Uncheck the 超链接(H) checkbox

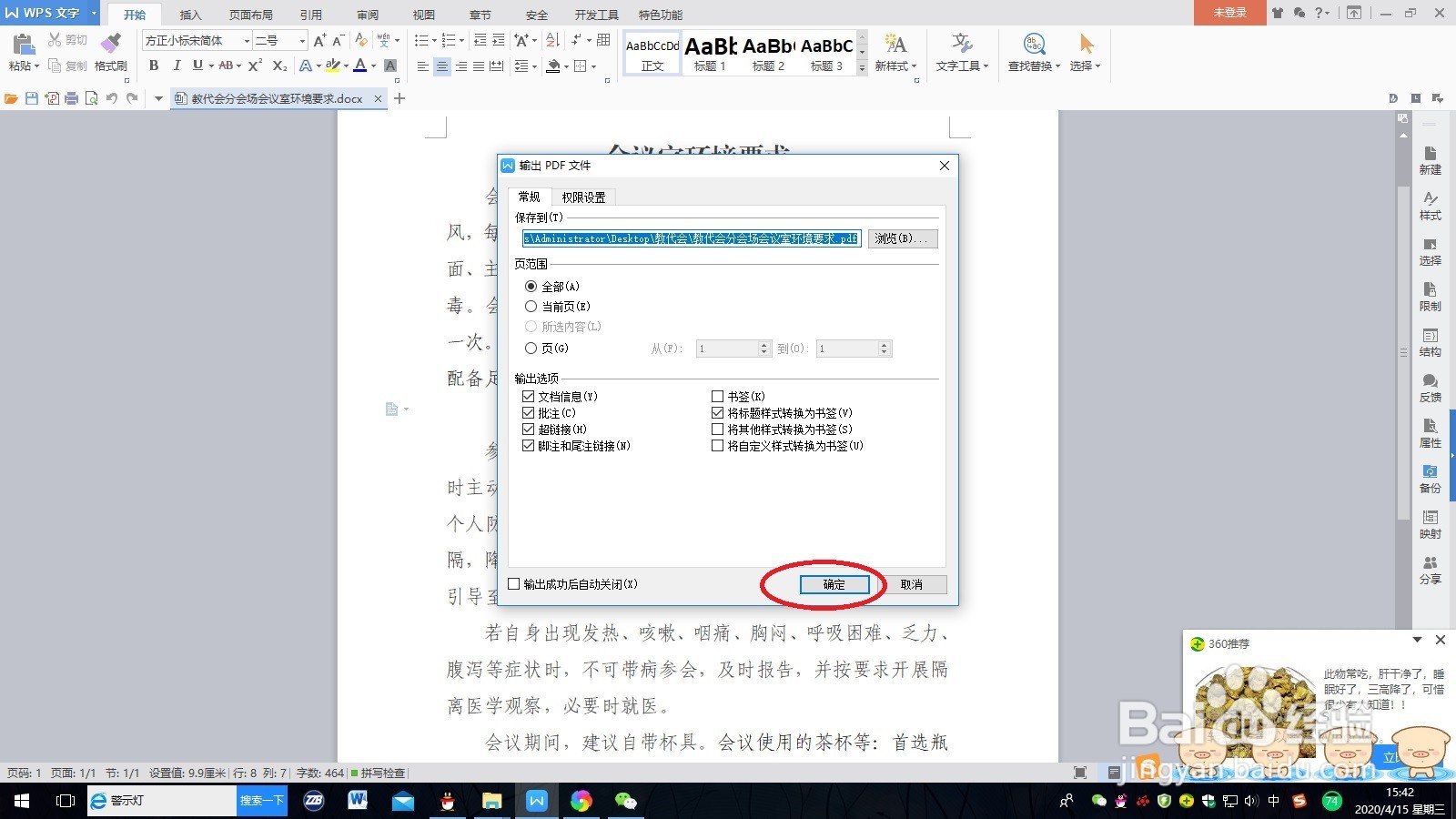(528, 429)
